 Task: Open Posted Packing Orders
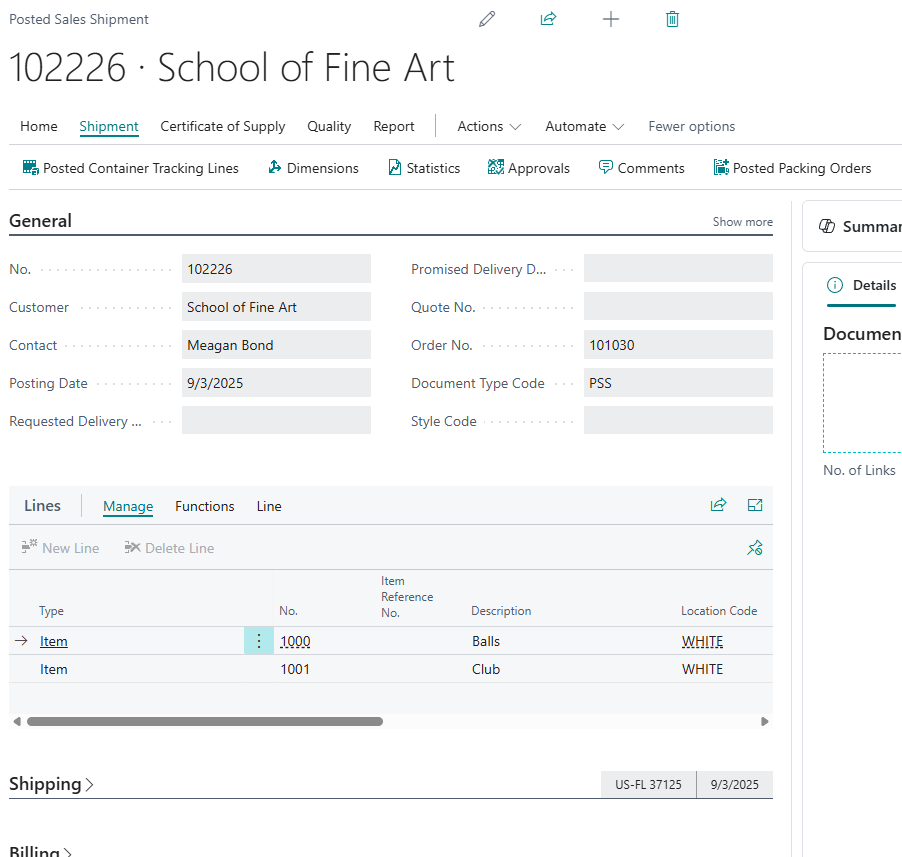pos(792,168)
